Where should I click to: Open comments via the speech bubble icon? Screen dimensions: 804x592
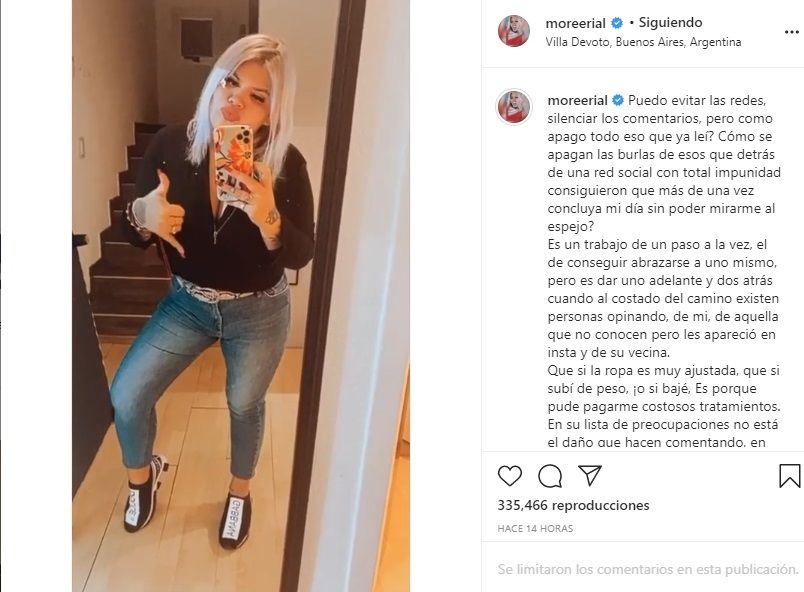click(x=550, y=476)
